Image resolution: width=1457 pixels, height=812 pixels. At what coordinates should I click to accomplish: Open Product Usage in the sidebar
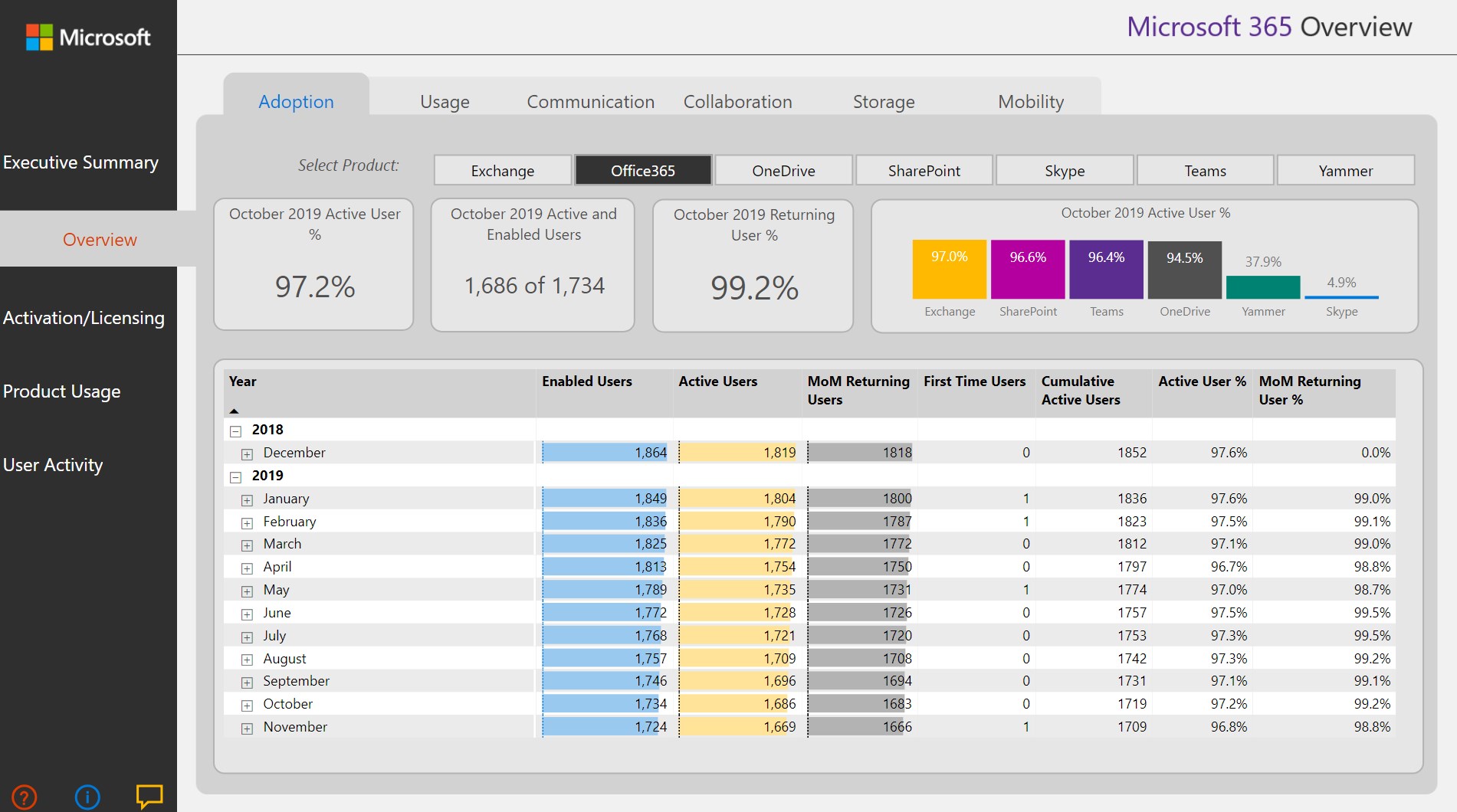click(x=61, y=391)
